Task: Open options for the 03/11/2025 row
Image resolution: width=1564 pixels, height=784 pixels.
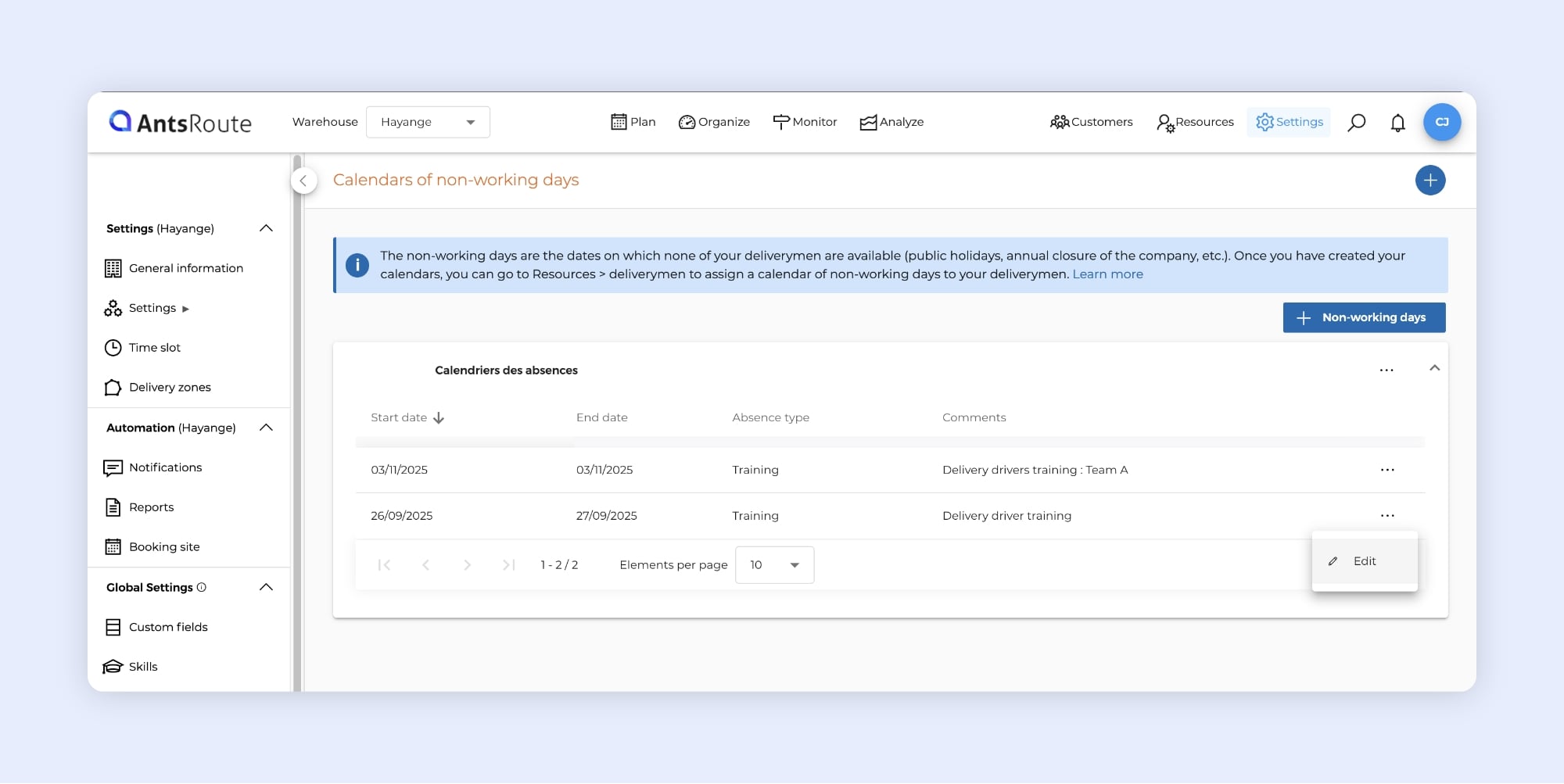Action: tap(1386, 470)
